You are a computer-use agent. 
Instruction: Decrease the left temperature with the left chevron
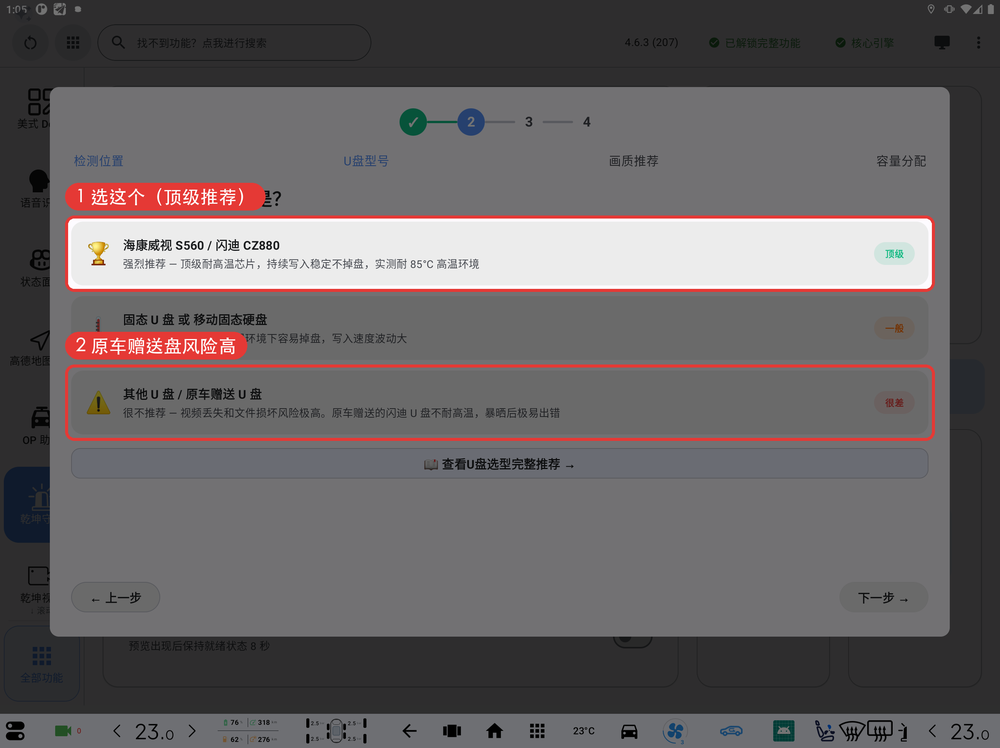point(117,731)
